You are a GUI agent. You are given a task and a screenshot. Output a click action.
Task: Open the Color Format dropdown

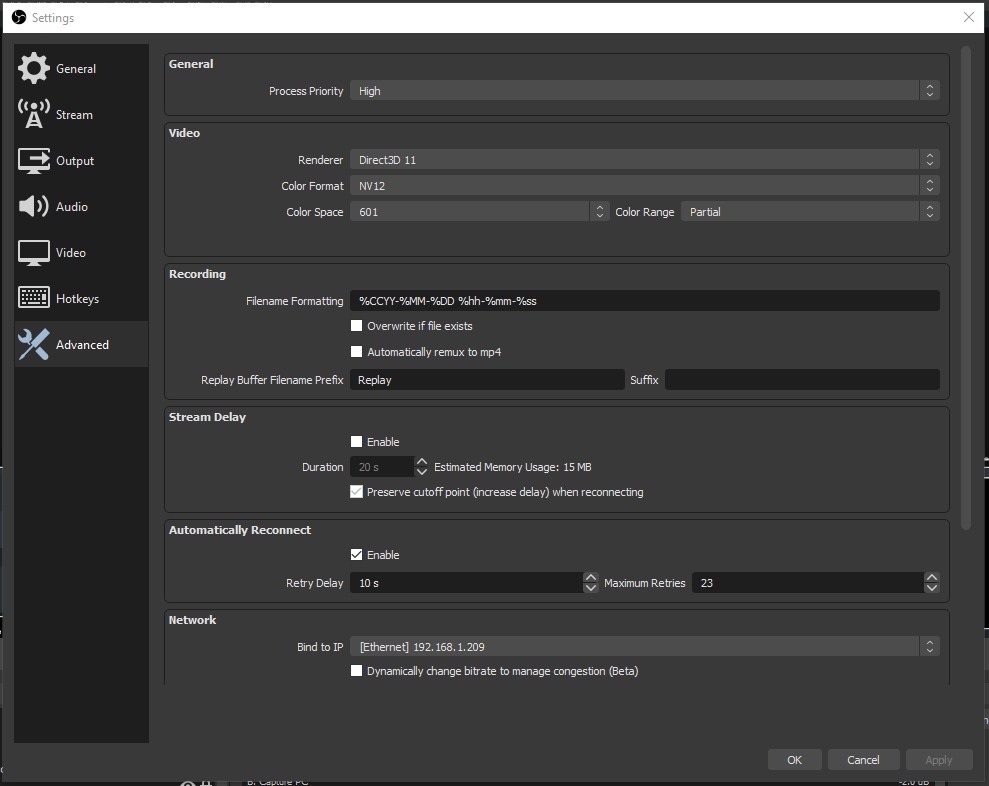tap(645, 186)
